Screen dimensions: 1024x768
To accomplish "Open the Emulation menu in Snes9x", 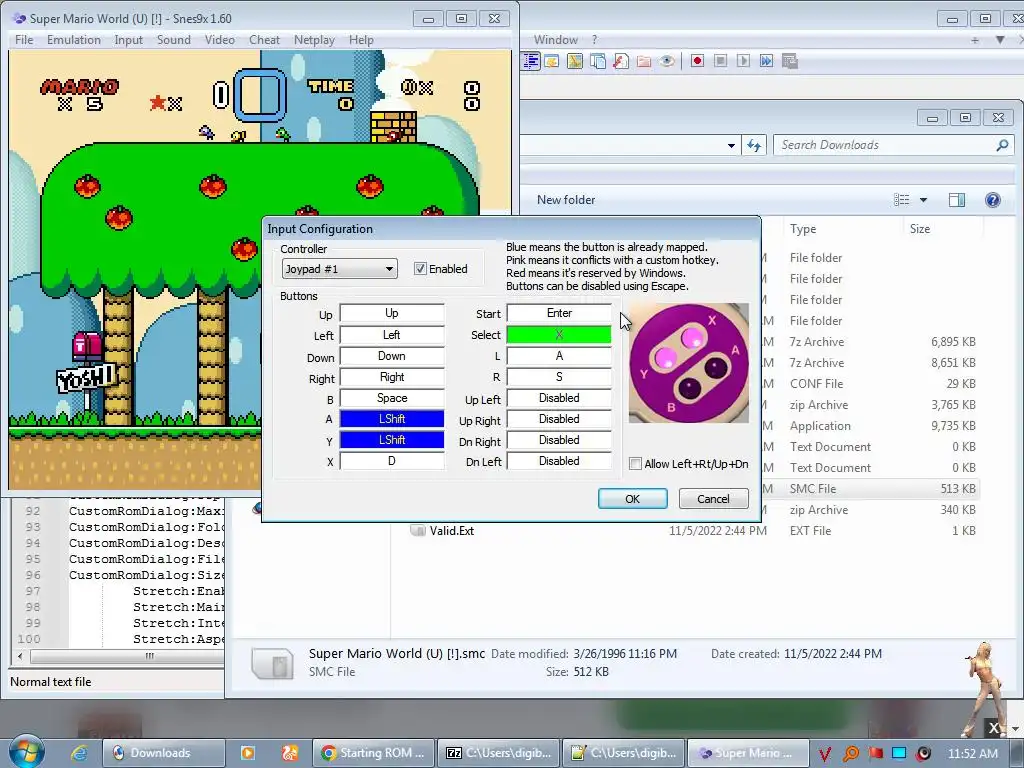I will coord(74,40).
